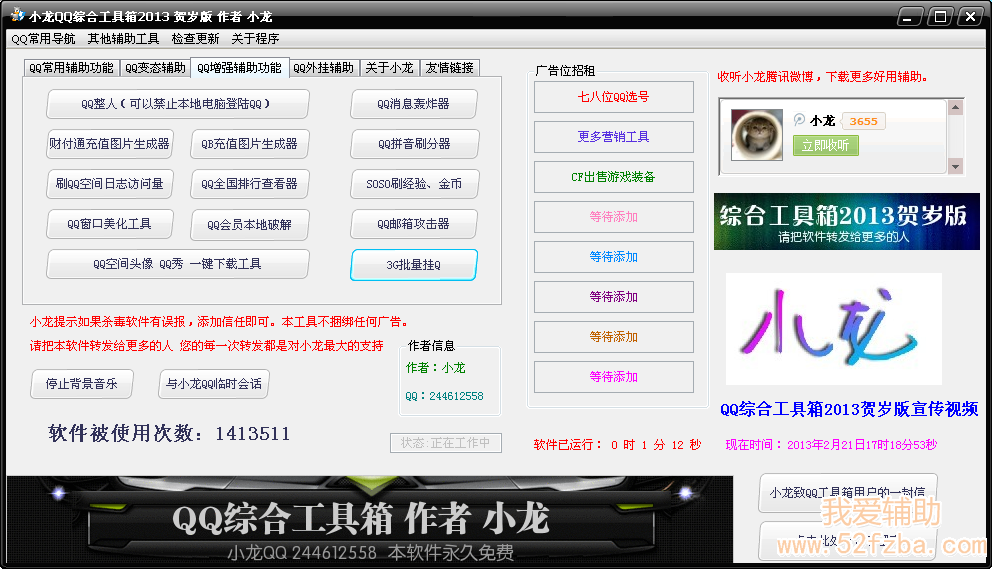Click CF出售游戏装备 ad button

click(x=614, y=177)
